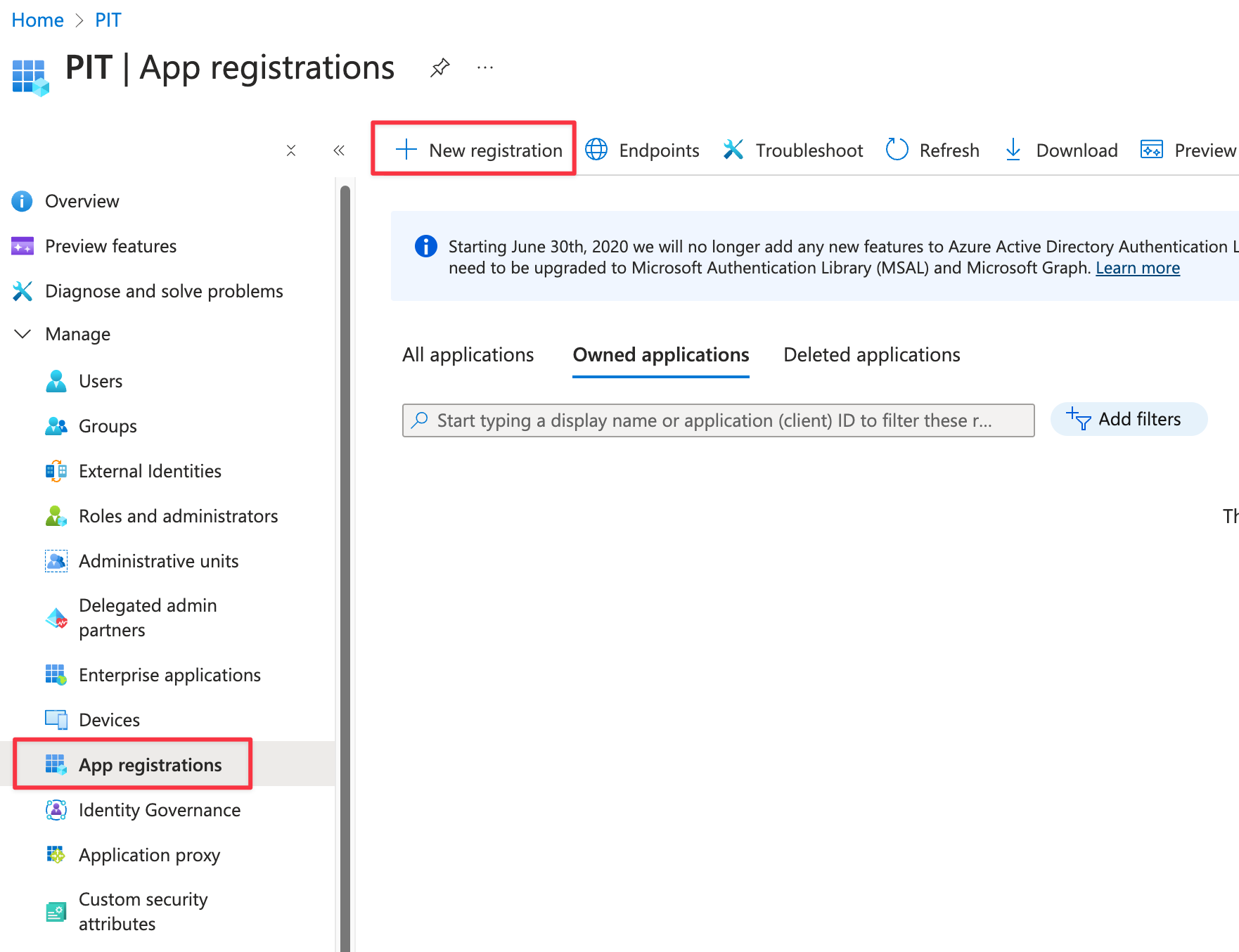
Task: Switch to the All applications tab
Action: [468, 355]
